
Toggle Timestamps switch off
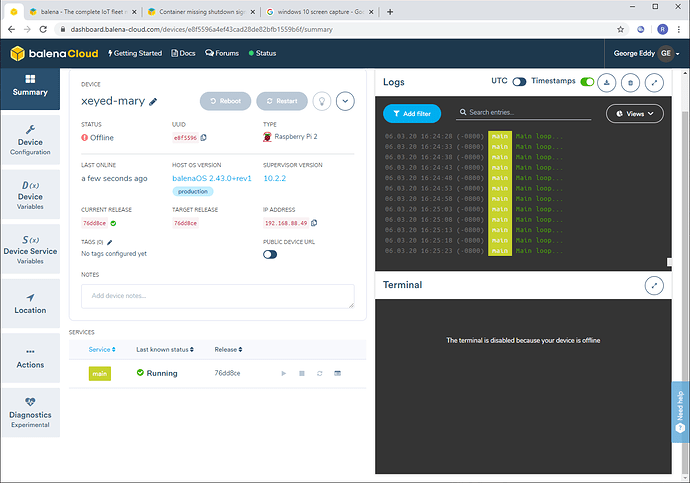coord(587,82)
